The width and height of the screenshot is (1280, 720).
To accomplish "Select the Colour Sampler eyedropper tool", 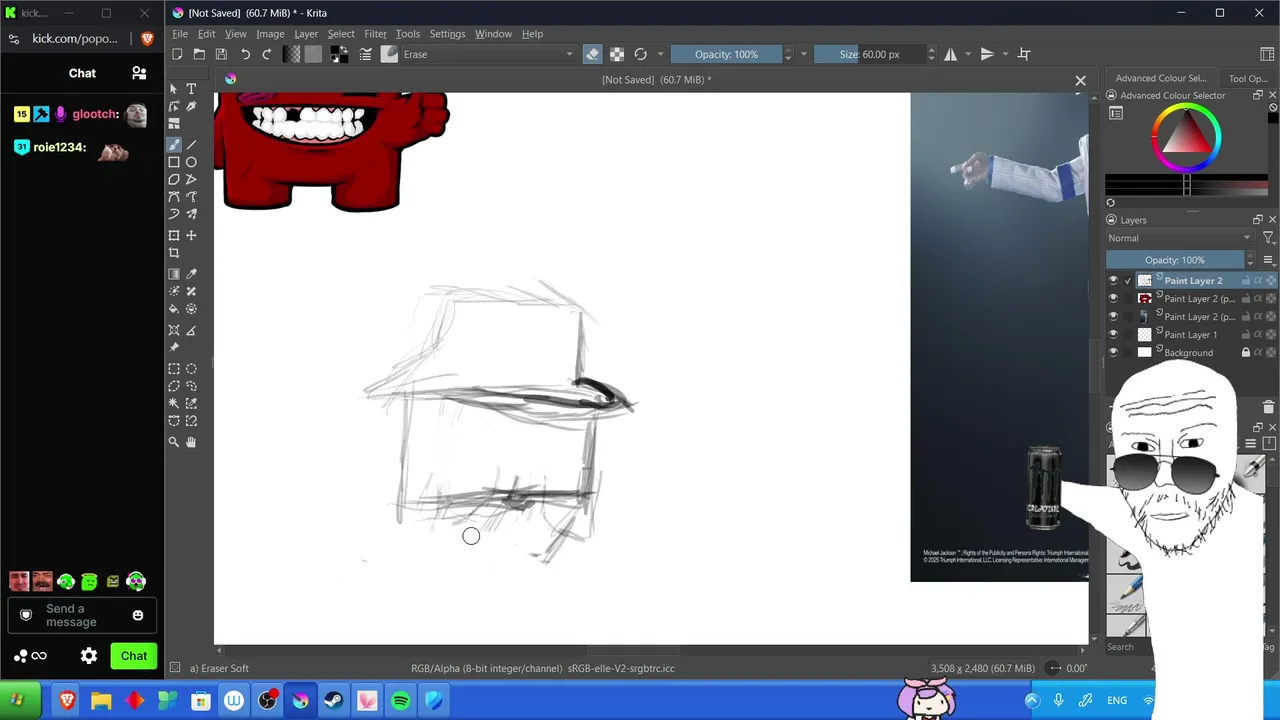I will click(x=191, y=274).
